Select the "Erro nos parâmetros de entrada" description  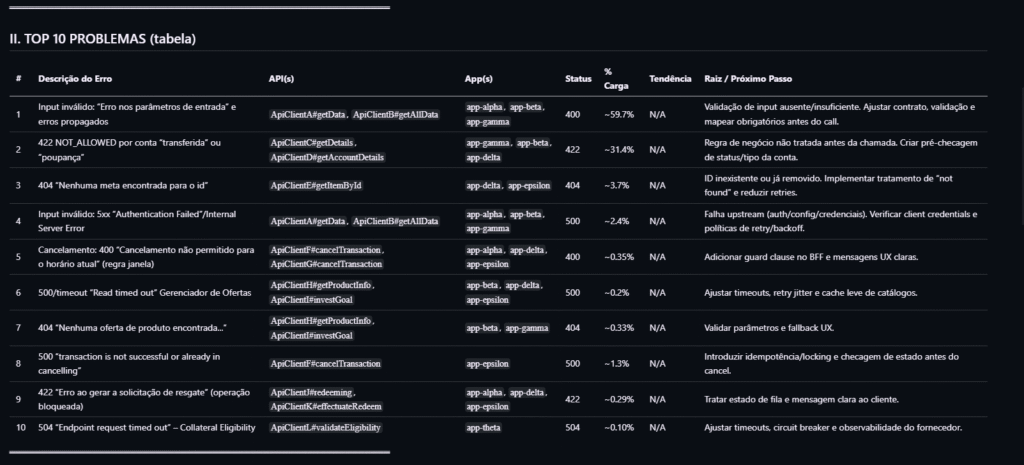137,114
